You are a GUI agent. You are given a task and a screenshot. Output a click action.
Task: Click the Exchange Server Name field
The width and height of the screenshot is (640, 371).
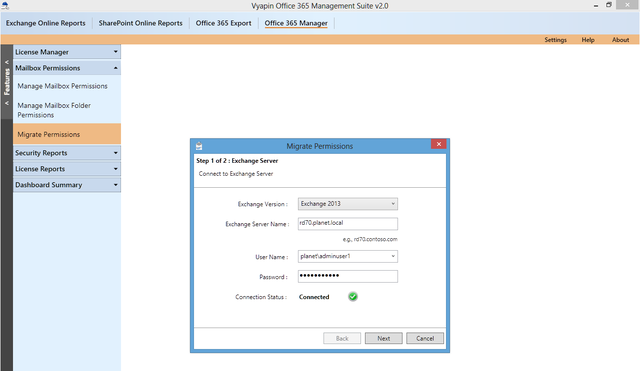(348, 224)
